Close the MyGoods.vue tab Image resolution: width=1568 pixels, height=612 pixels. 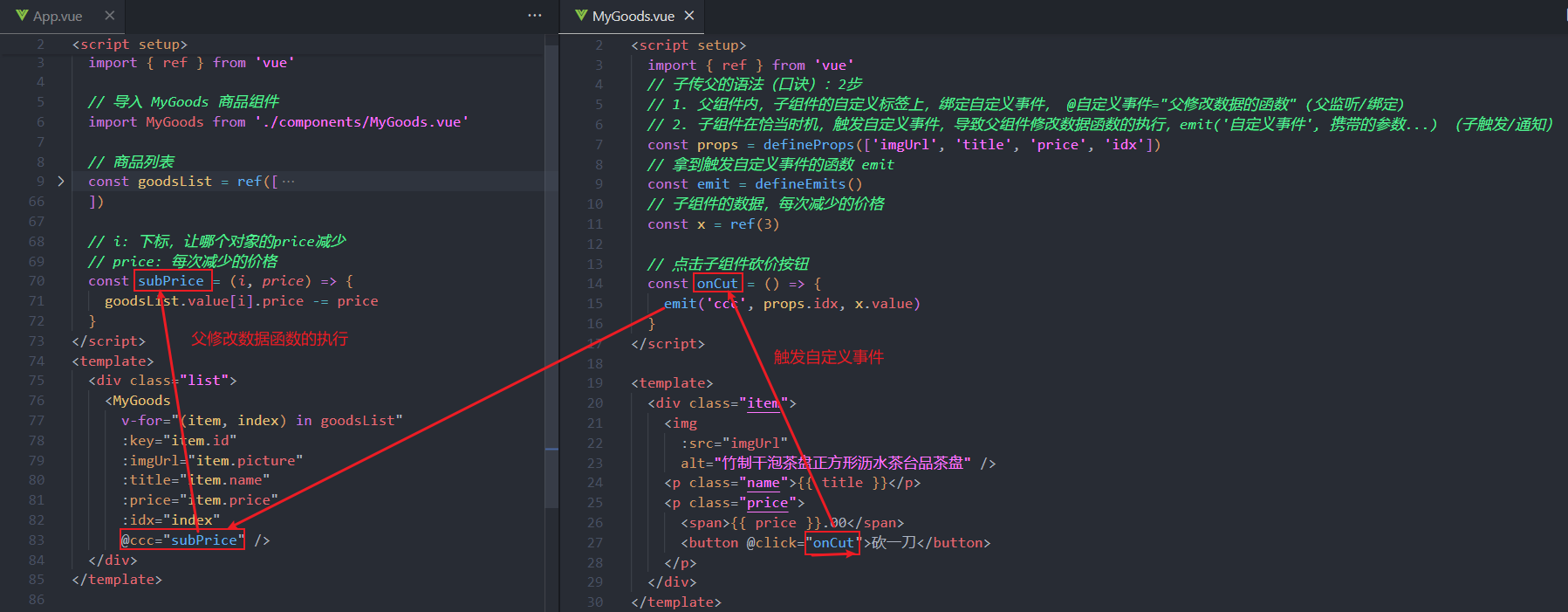[x=689, y=16]
